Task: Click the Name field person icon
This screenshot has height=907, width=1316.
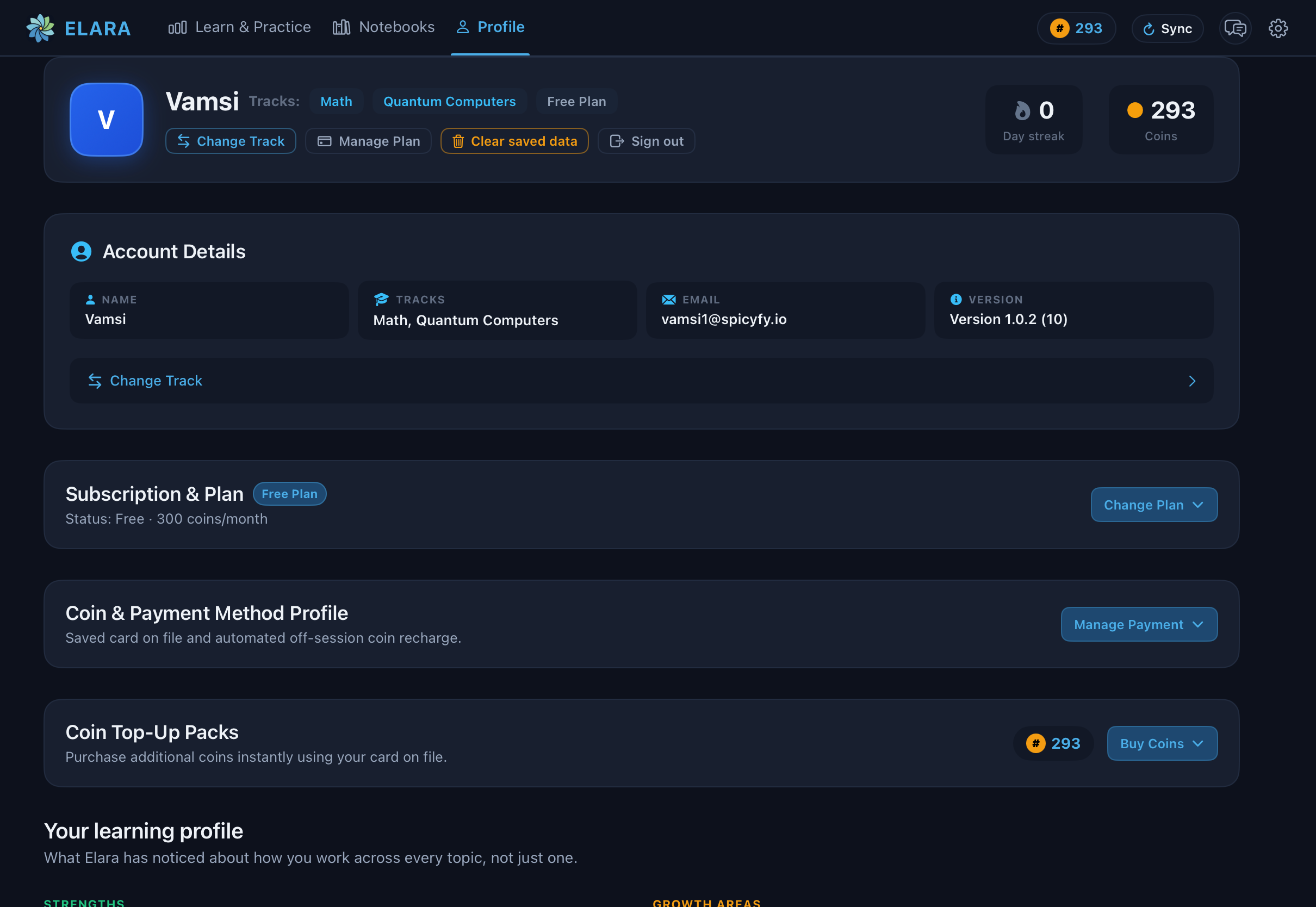Action: [x=90, y=300]
